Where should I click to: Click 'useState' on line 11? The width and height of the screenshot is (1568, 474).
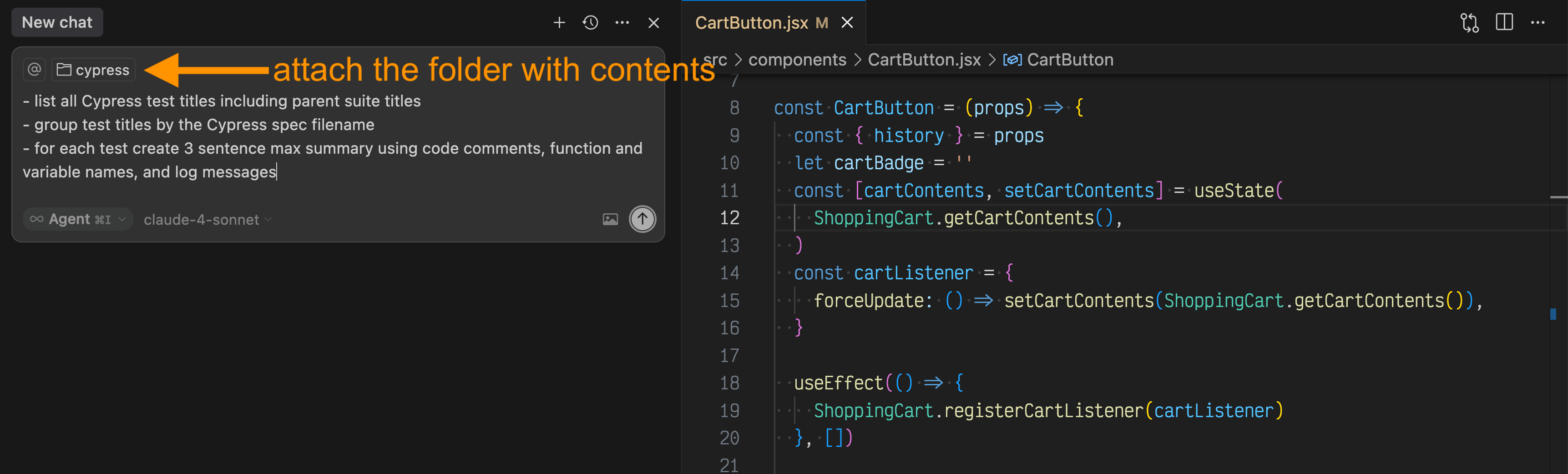[x=1234, y=191]
